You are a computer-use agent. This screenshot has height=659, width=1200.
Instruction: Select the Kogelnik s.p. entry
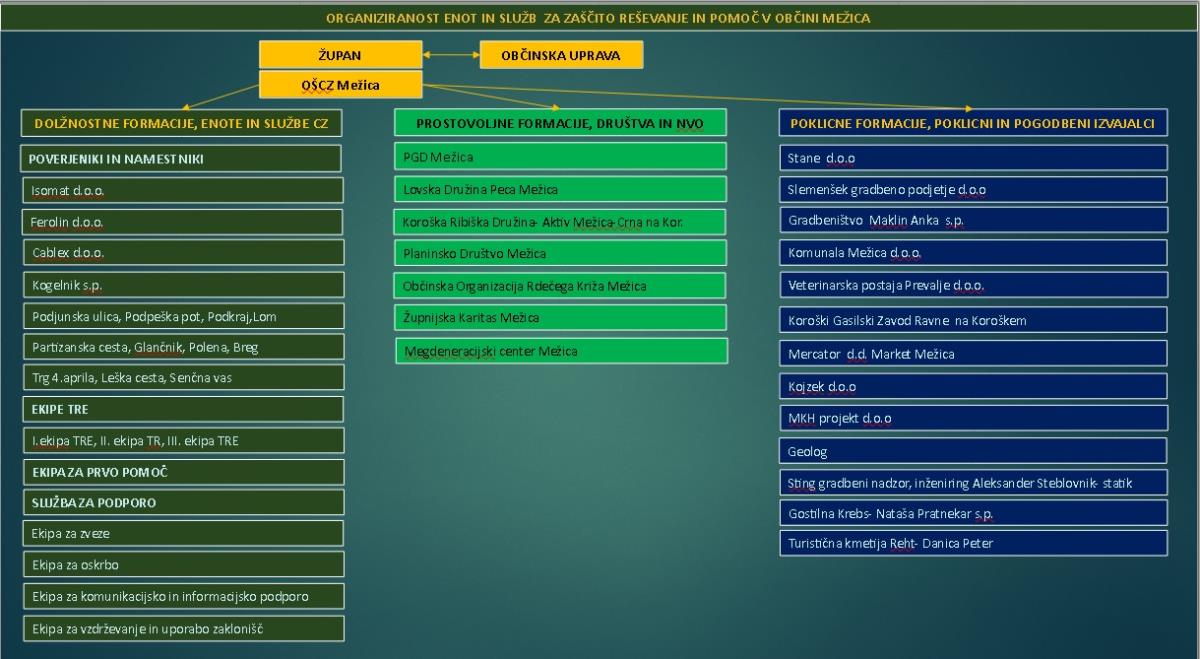point(183,285)
